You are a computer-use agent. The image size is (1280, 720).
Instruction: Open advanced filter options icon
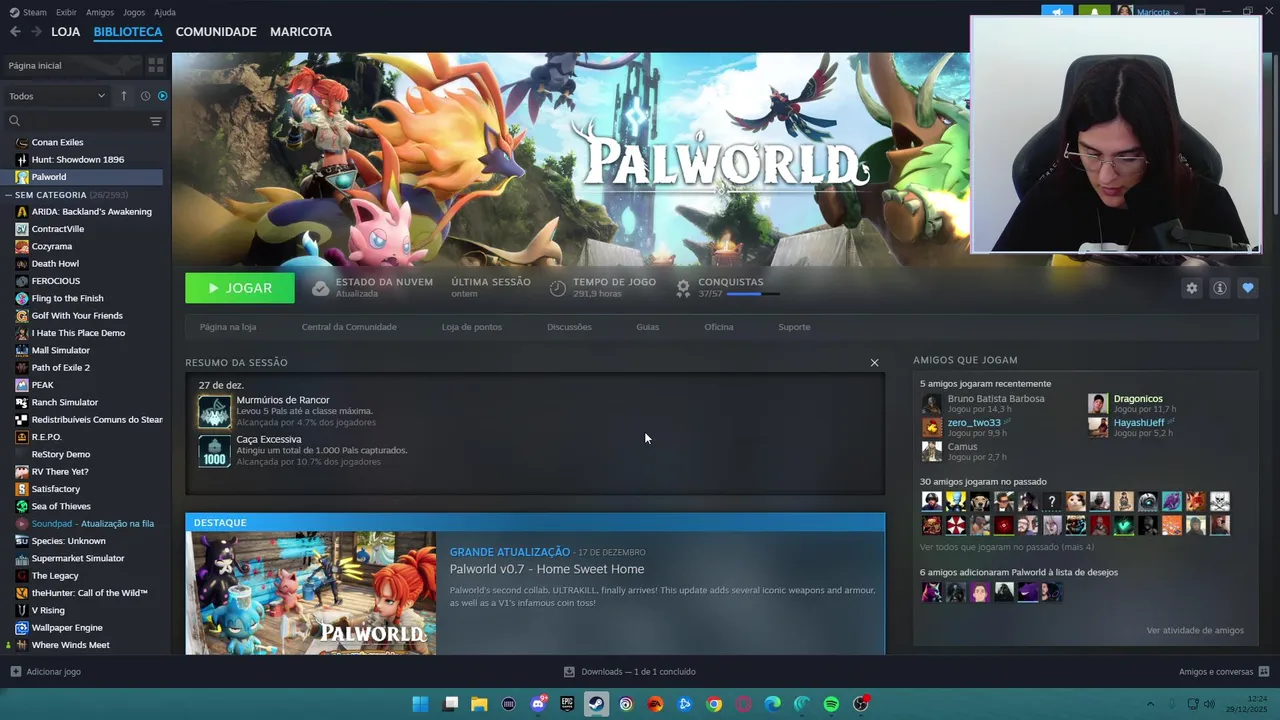pos(155,121)
